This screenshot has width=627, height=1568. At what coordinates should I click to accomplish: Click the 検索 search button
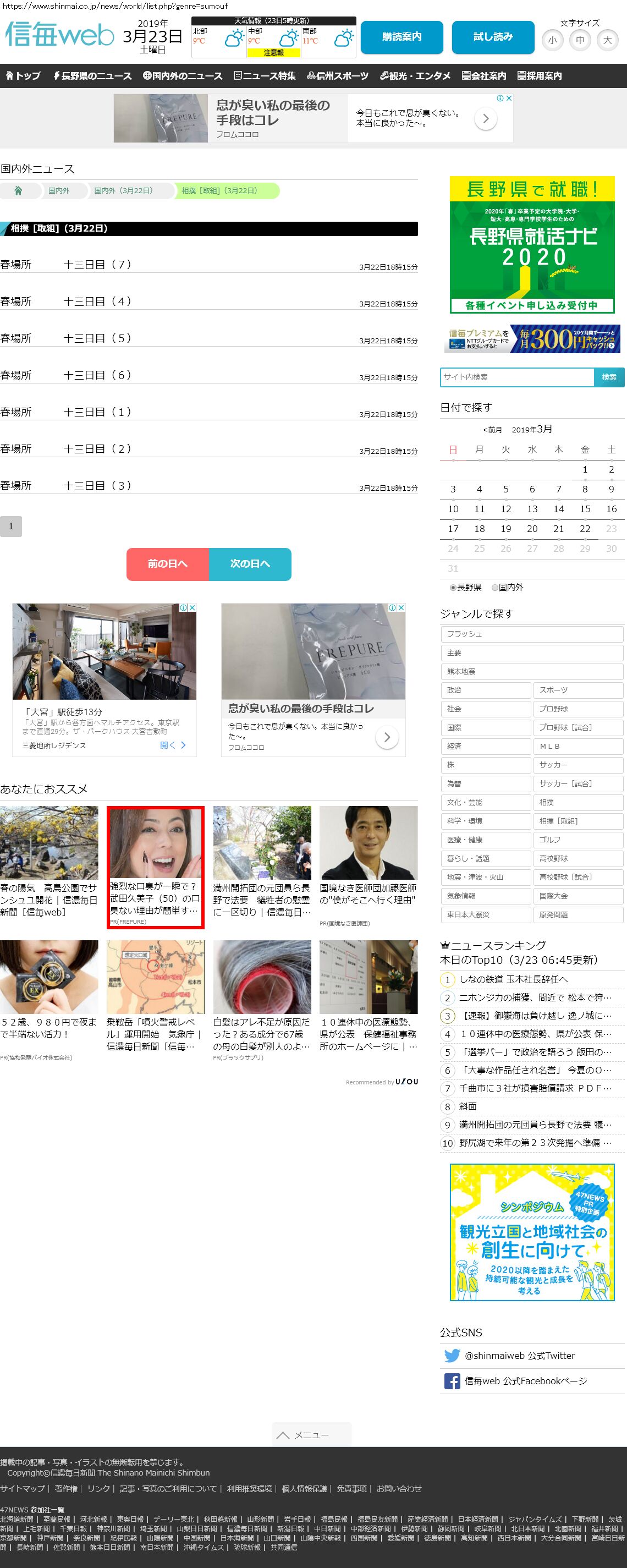coord(609,377)
